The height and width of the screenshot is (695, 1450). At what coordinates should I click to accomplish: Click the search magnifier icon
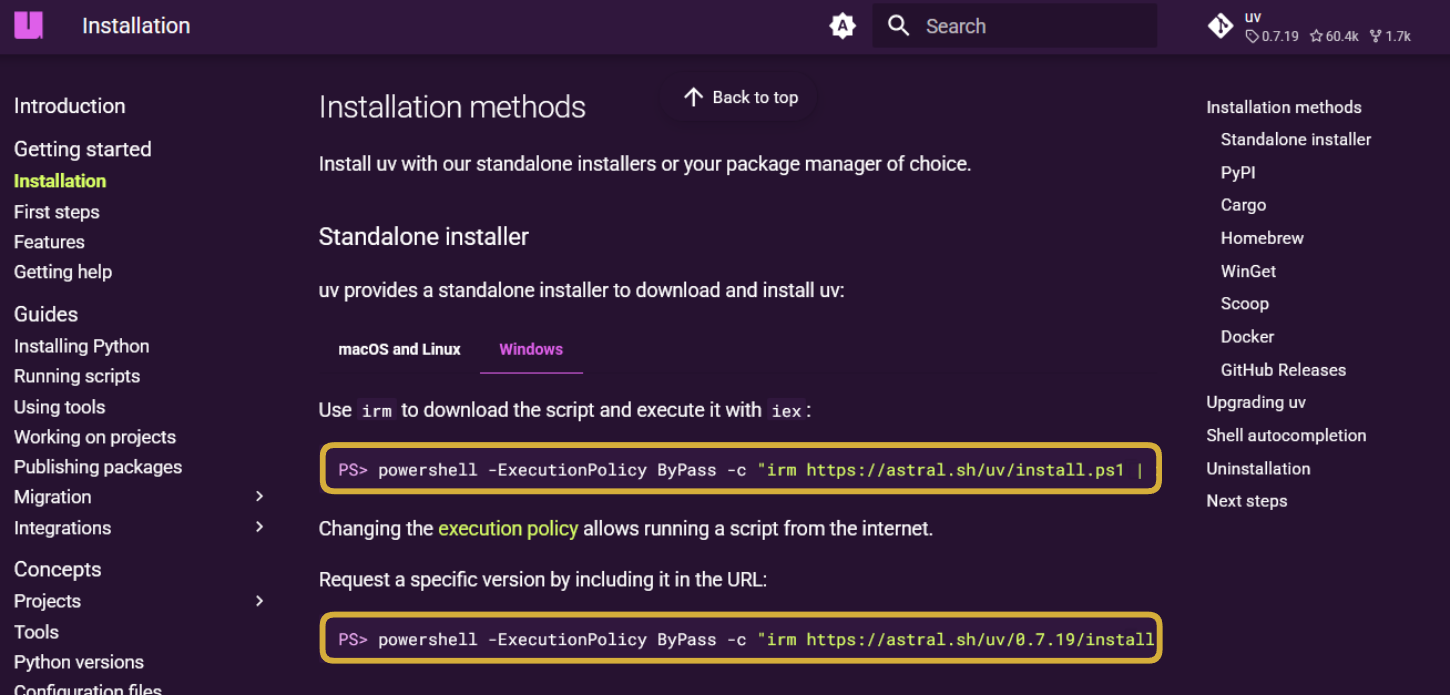pyautogui.click(x=898, y=26)
